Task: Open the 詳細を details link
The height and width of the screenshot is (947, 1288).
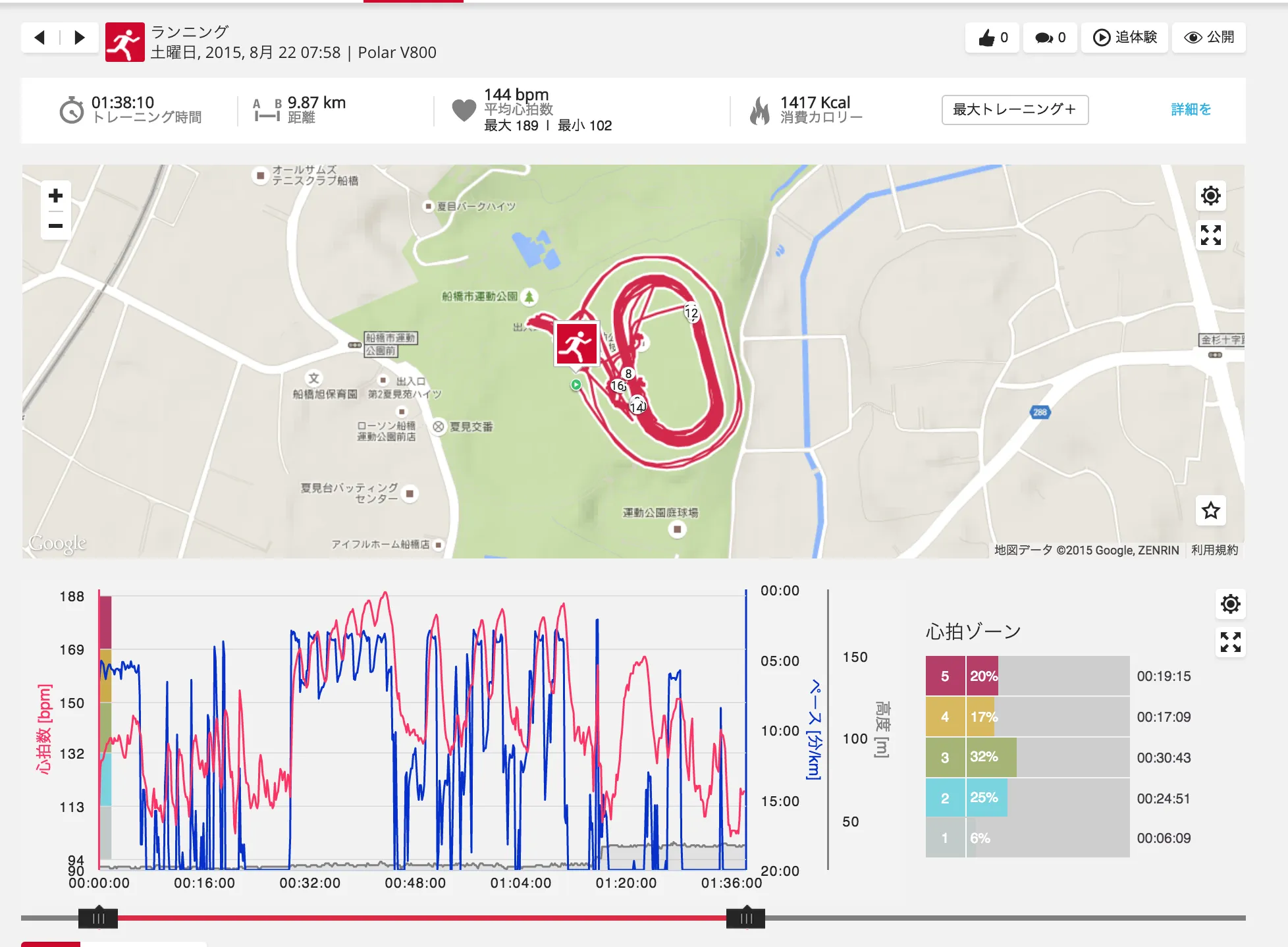Action: [1191, 110]
